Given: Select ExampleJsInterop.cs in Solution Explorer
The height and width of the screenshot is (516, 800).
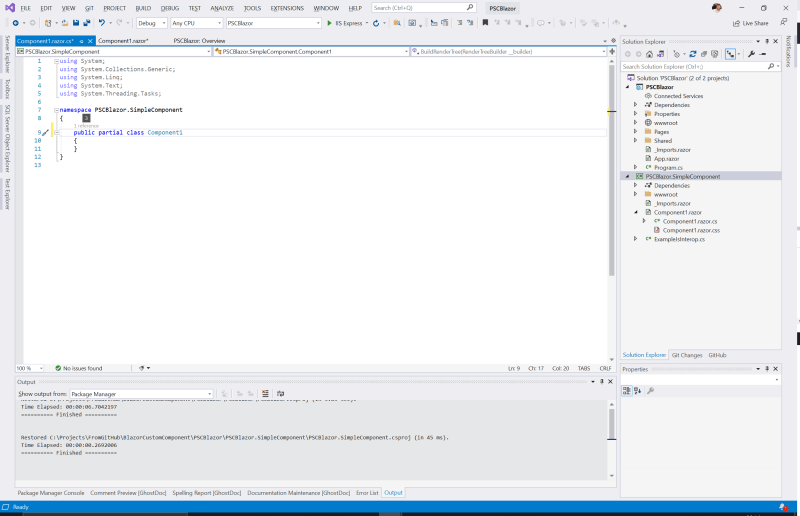Looking at the screenshot, I should pyautogui.click(x=679, y=239).
